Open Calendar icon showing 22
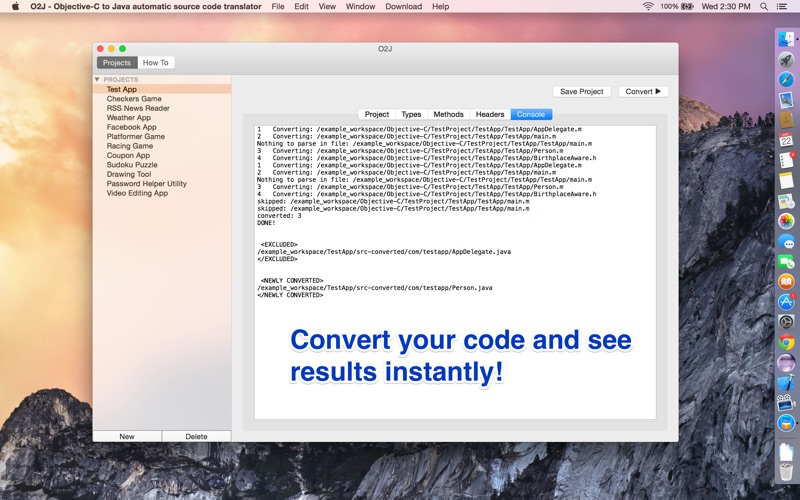Image resolution: width=800 pixels, height=500 pixels. (x=786, y=140)
